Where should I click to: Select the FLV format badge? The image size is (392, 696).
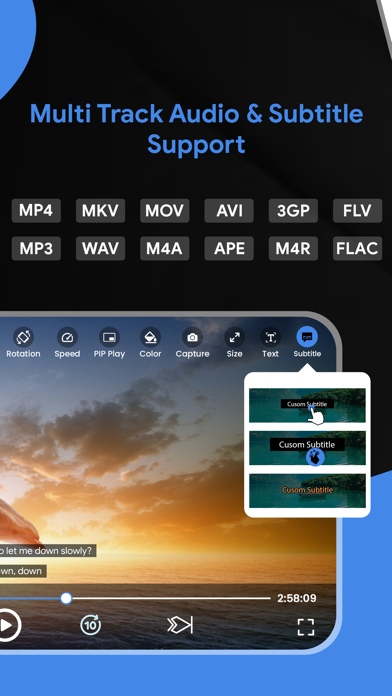[357, 210]
